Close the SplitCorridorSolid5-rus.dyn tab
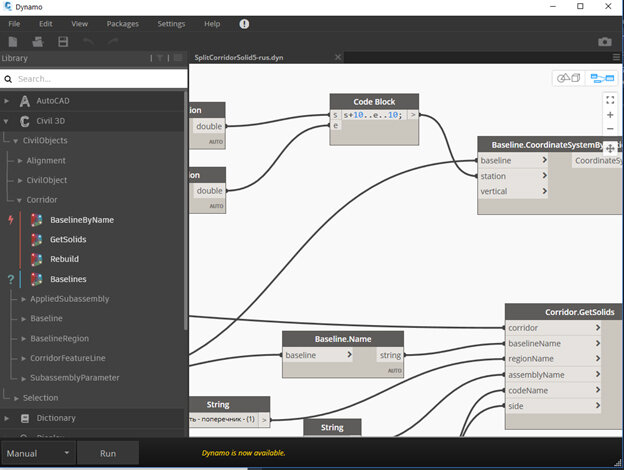This screenshot has width=624, height=470. (x=338, y=57)
